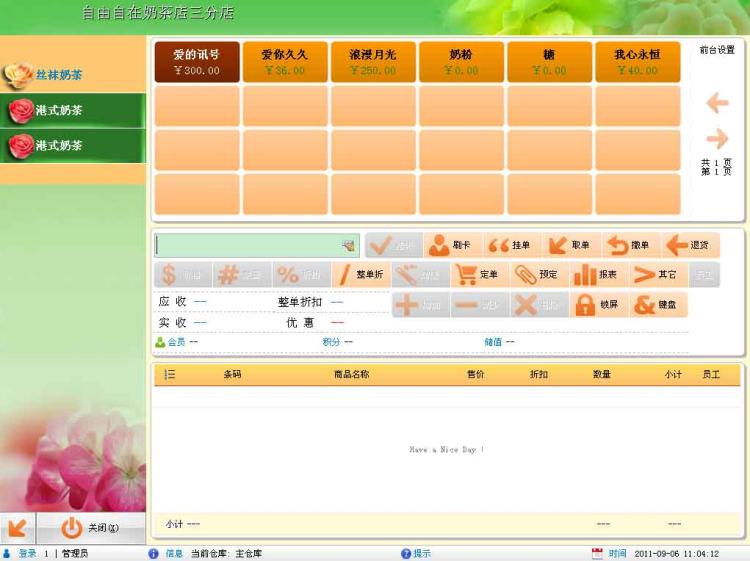The width and height of the screenshot is (750, 561).
Task: Click the 其它 other functions button
Action: point(658,275)
